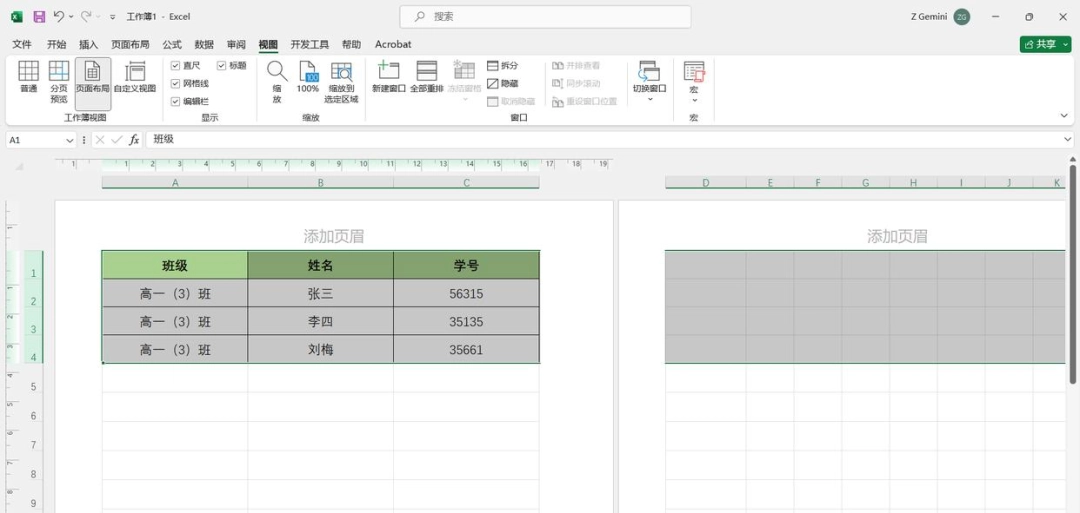Open Freeze Panes dropdown arrow
1080x513 pixels.
tap(464, 100)
